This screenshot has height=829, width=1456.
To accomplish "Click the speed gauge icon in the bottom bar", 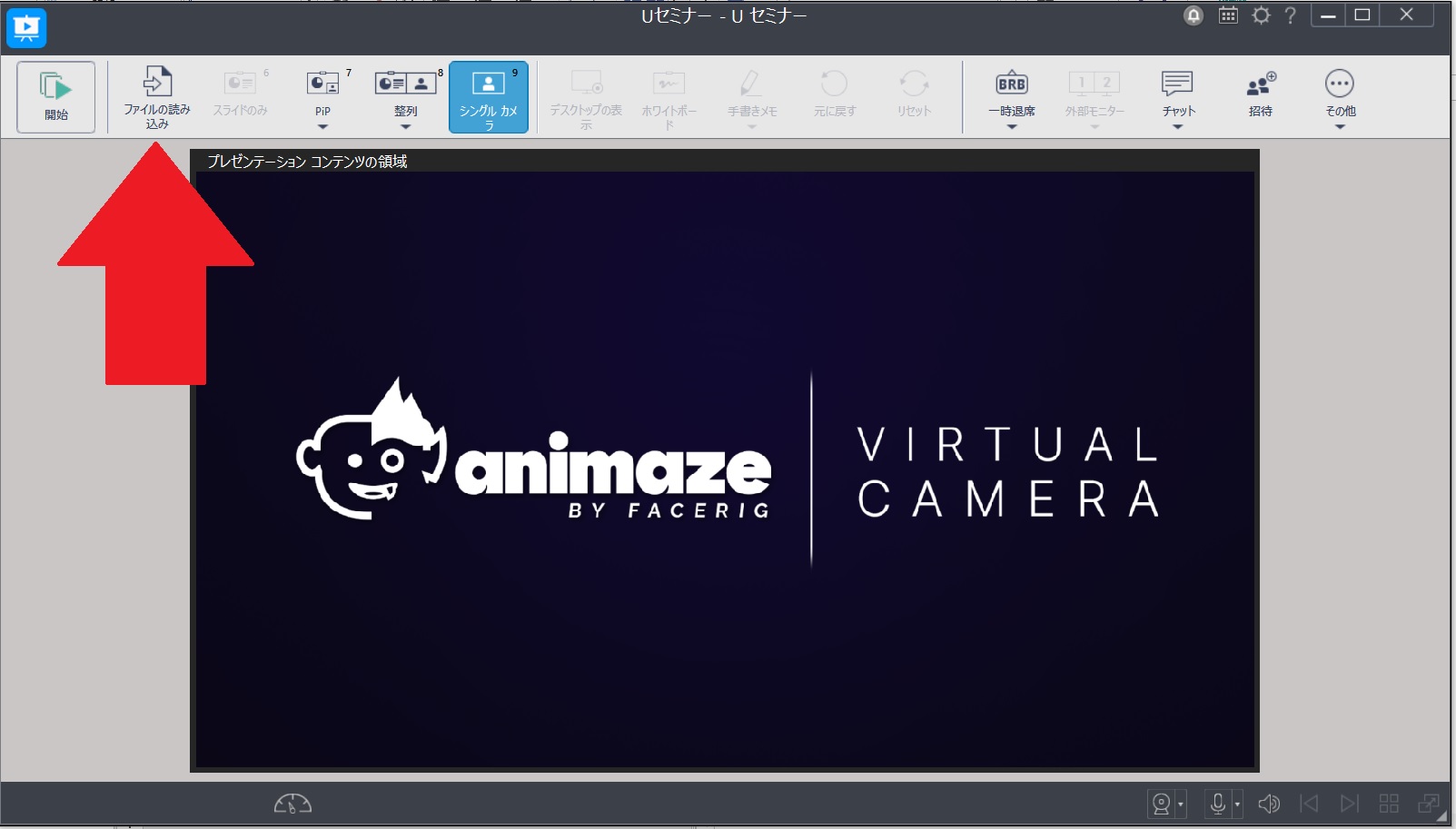I will click(292, 804).
